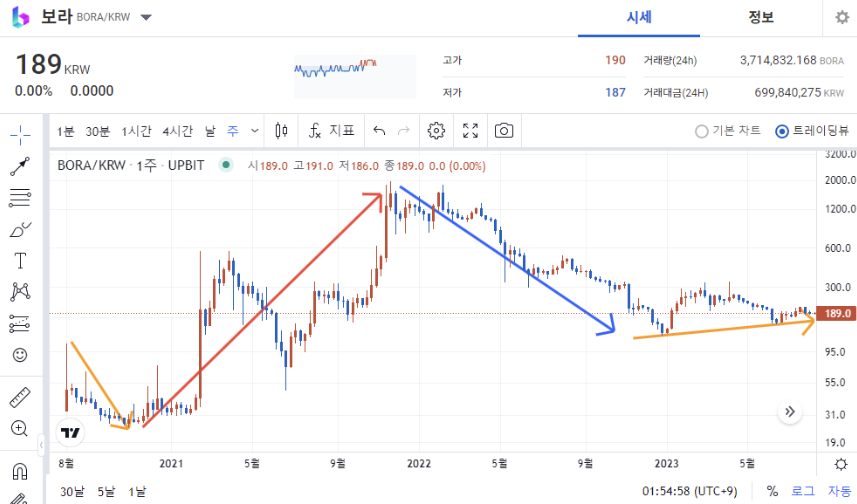This screenshot has height=504, width=857.
Task: Enter fullscreen chart mode
Action: pos(471,131)
